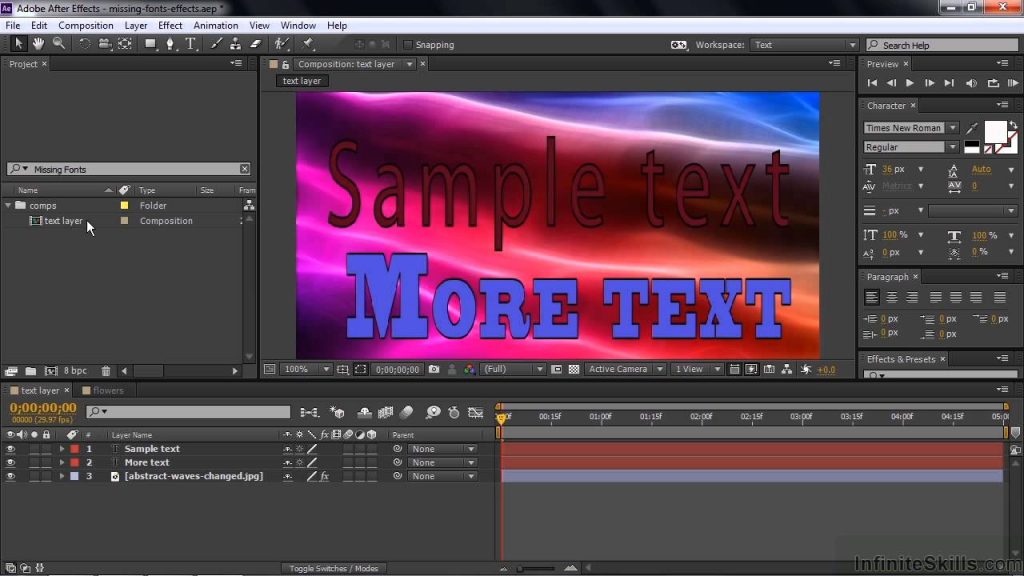
Task: Select the Zoom tool in toolbar
Action: click(59, 44)
